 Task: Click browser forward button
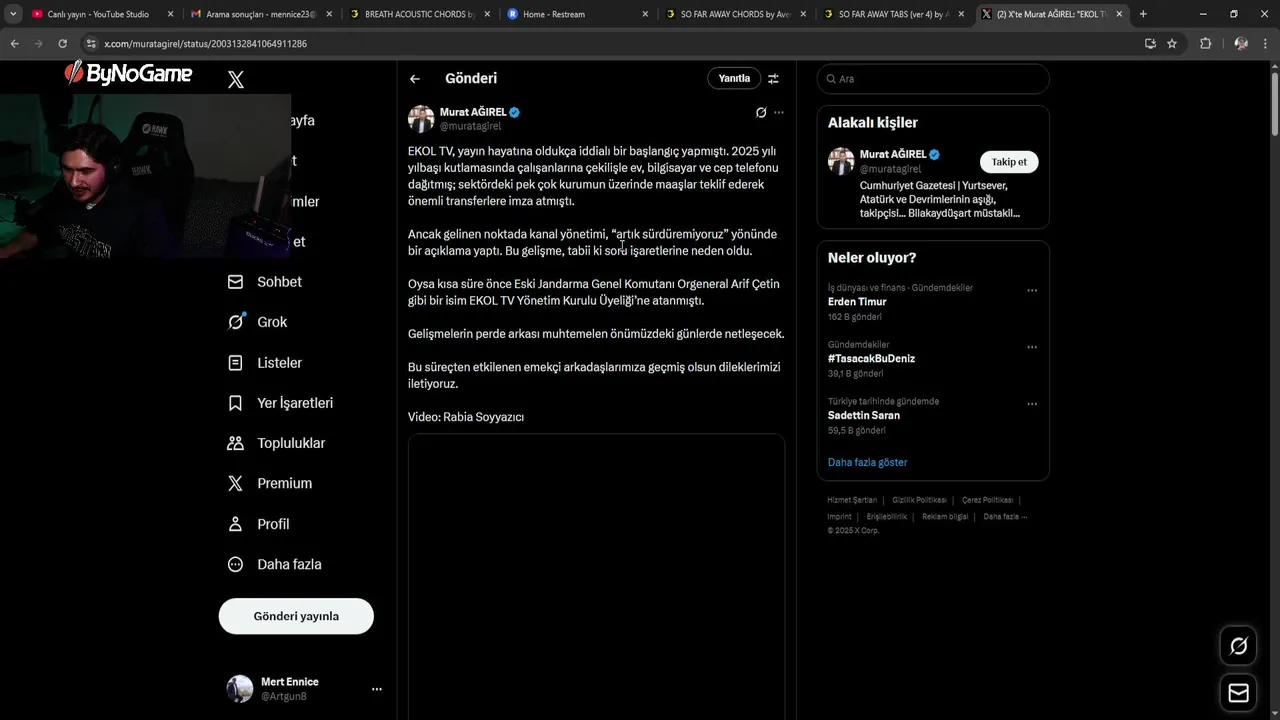pyautogui.click(x=39, y=44)
